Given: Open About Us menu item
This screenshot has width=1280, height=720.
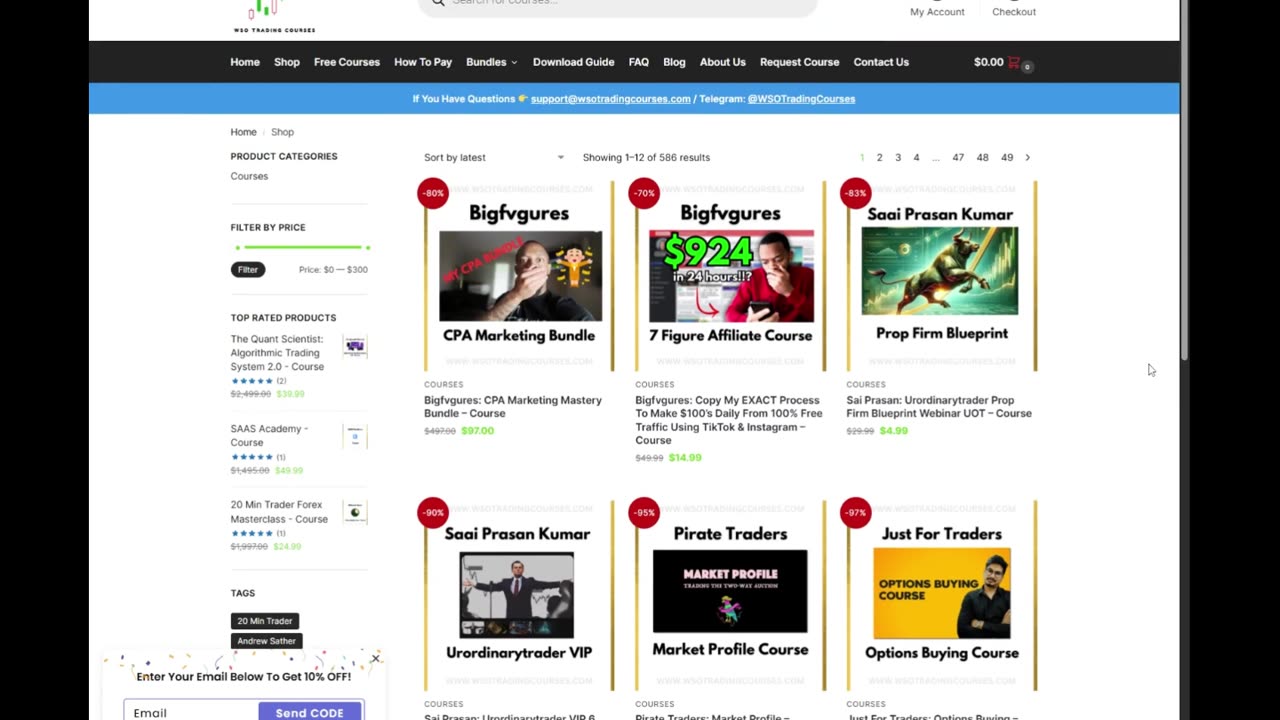Looking at the screenshot, I should click(x=723, y=62).
